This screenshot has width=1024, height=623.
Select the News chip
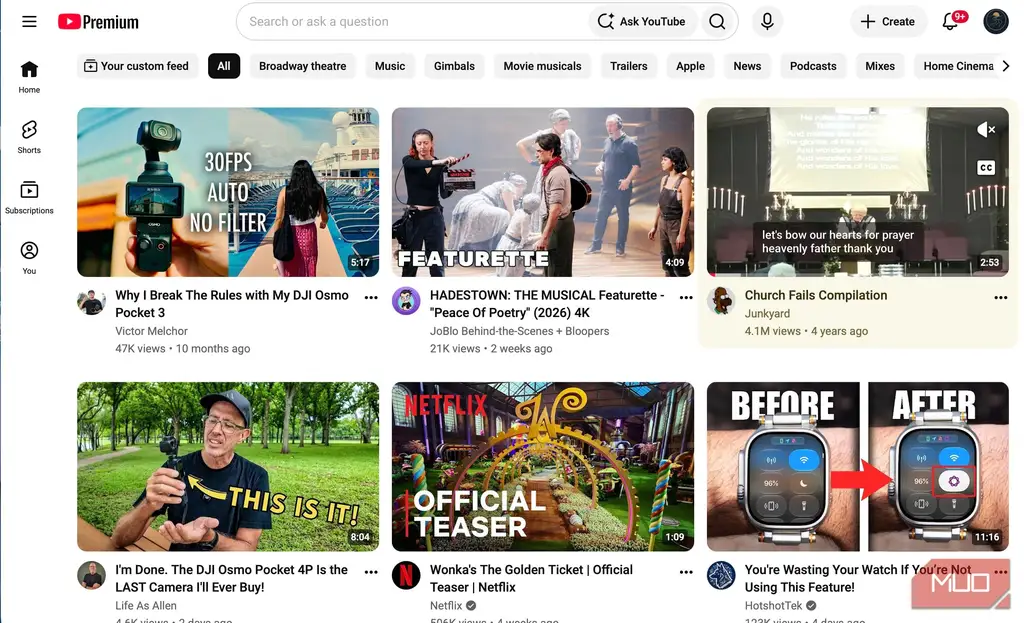[x=747, y=66]
